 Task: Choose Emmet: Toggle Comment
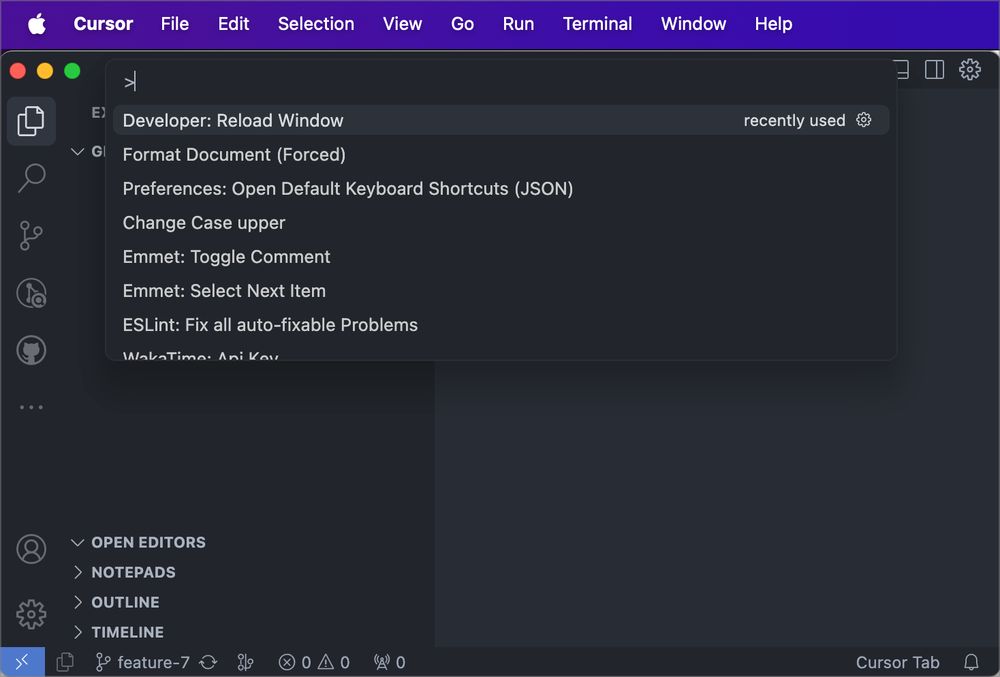501,257
